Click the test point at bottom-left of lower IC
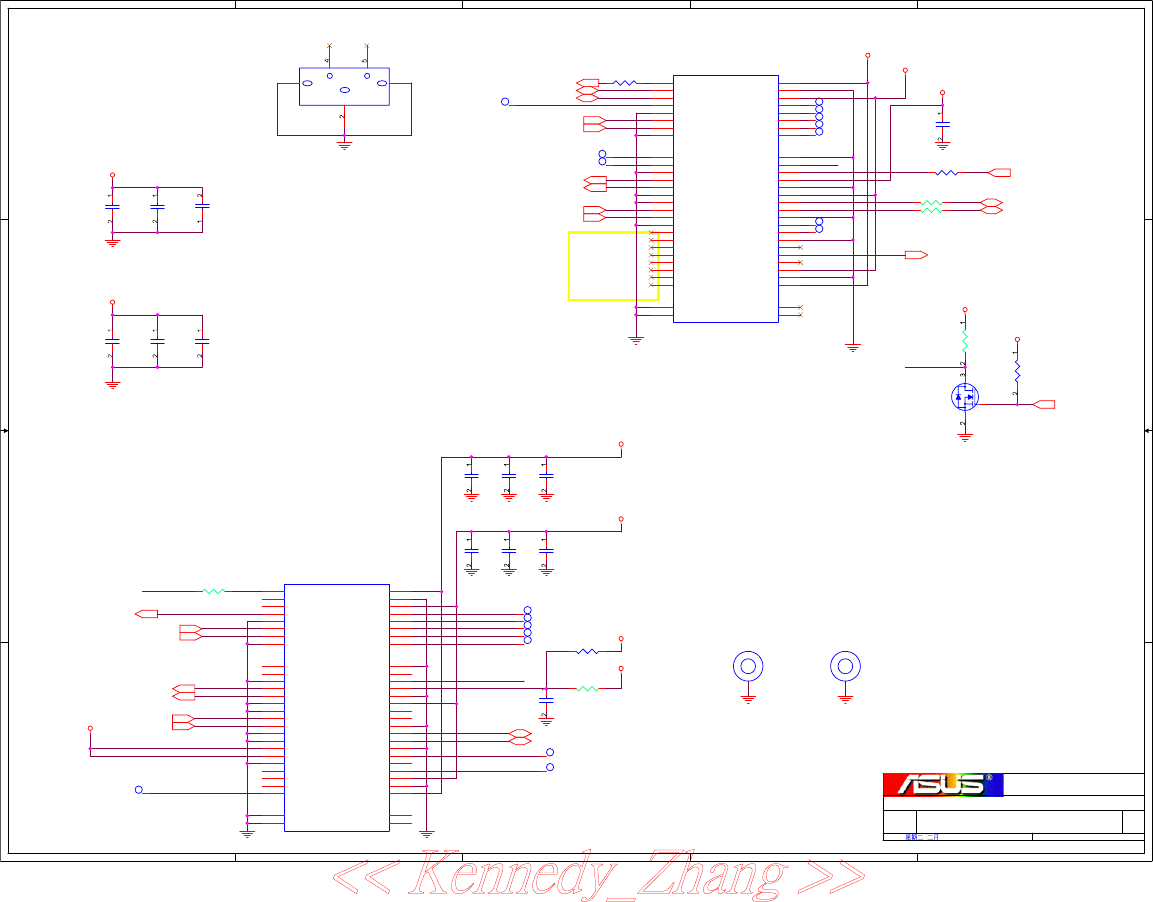The image size is (1153, 902). (138, 790)
